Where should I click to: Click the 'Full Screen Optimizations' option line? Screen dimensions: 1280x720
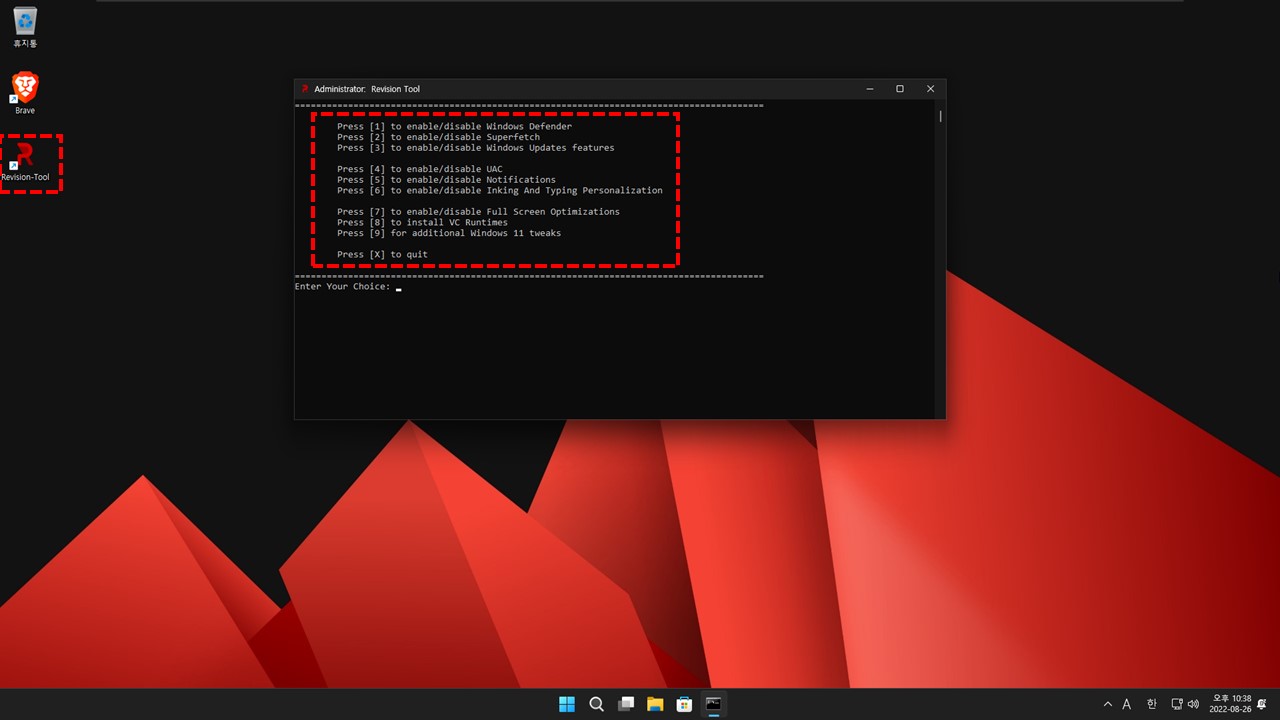(x=478, y=212)
